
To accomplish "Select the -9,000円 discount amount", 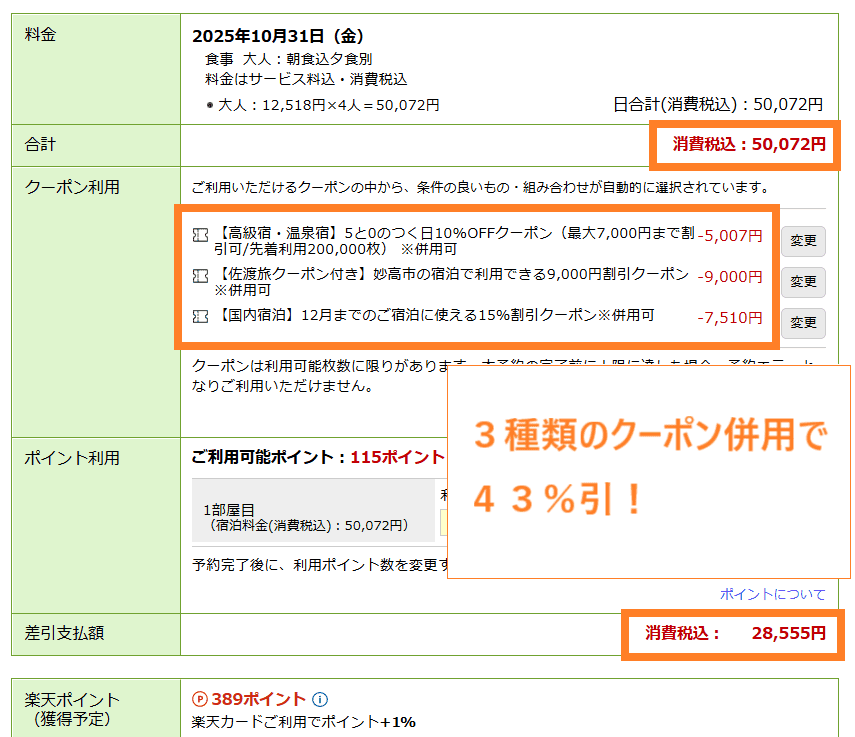I will (730, 277).
